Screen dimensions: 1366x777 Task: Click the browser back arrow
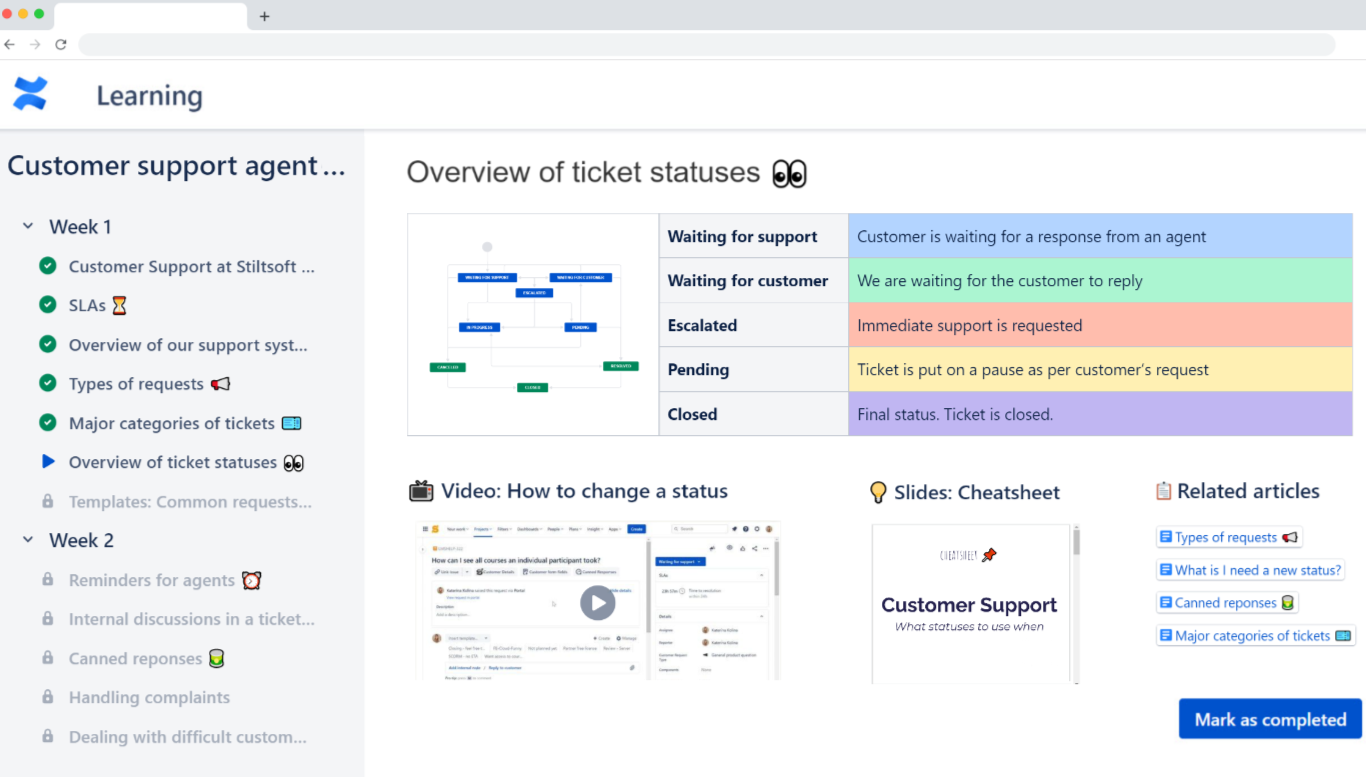point(10,44)
